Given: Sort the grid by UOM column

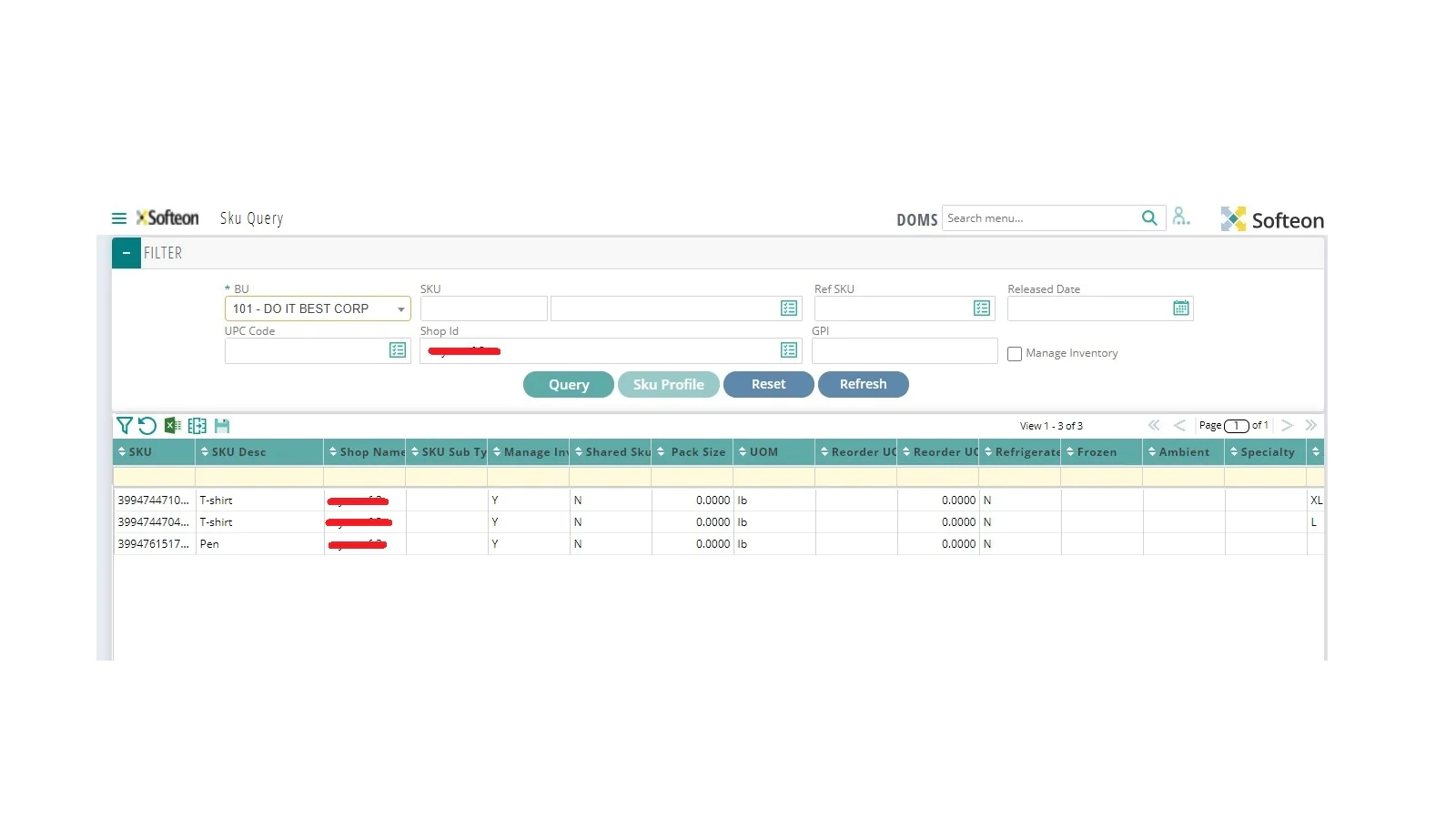Looking at the screenshot, I should click(x=763, y=452).
